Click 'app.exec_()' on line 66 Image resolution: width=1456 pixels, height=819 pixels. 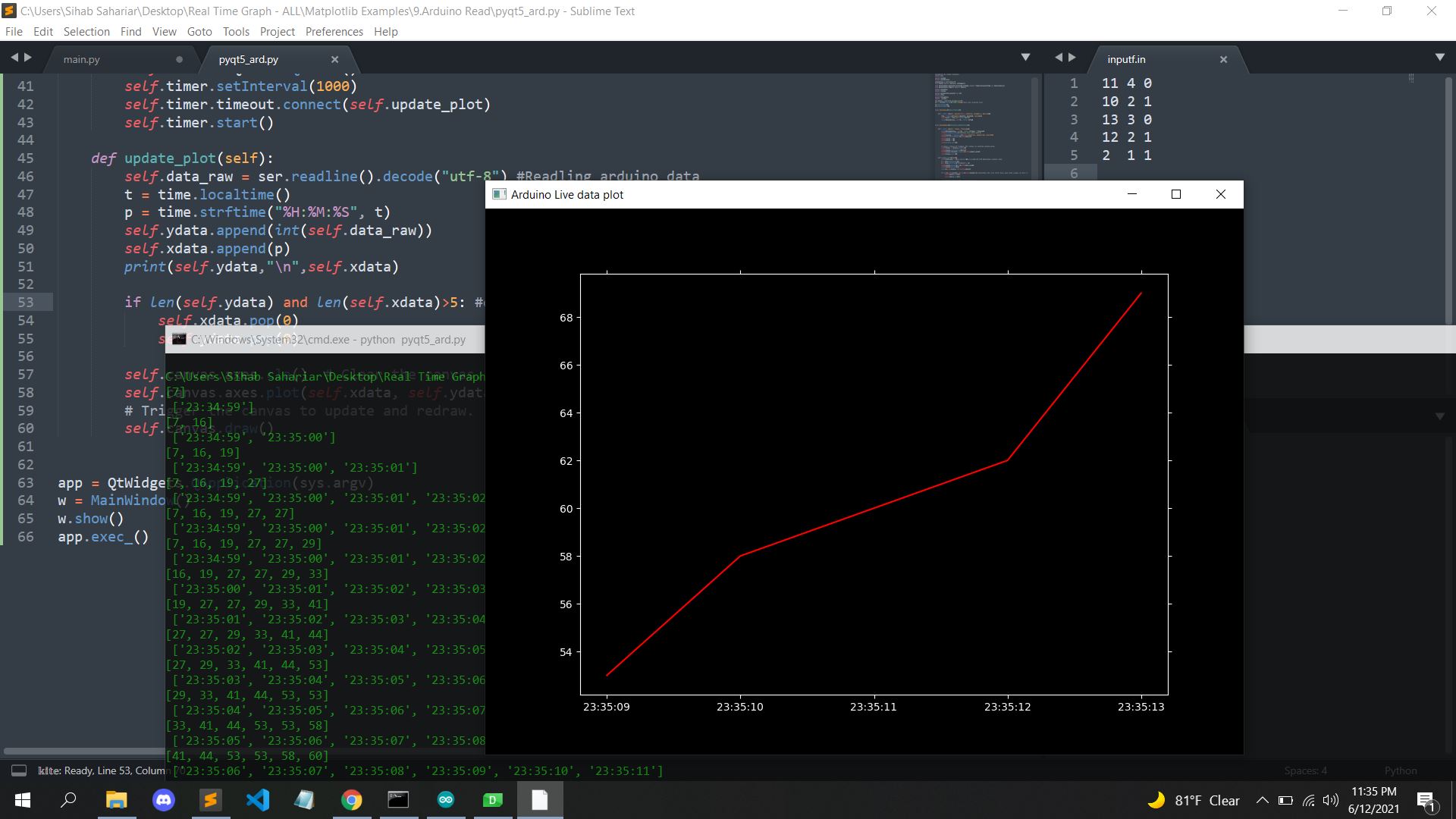[x=103, y=537]
